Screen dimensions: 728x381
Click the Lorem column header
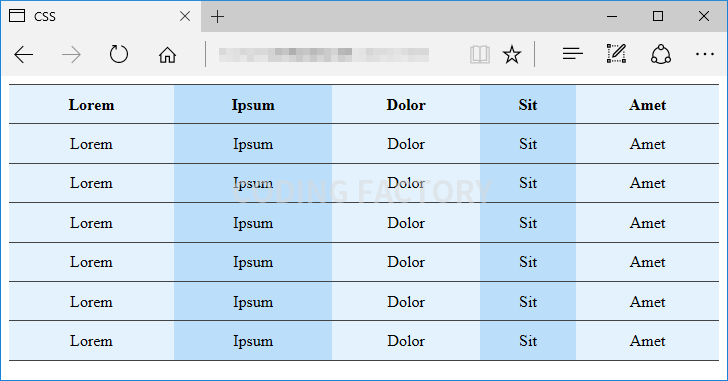coord(91,105)
